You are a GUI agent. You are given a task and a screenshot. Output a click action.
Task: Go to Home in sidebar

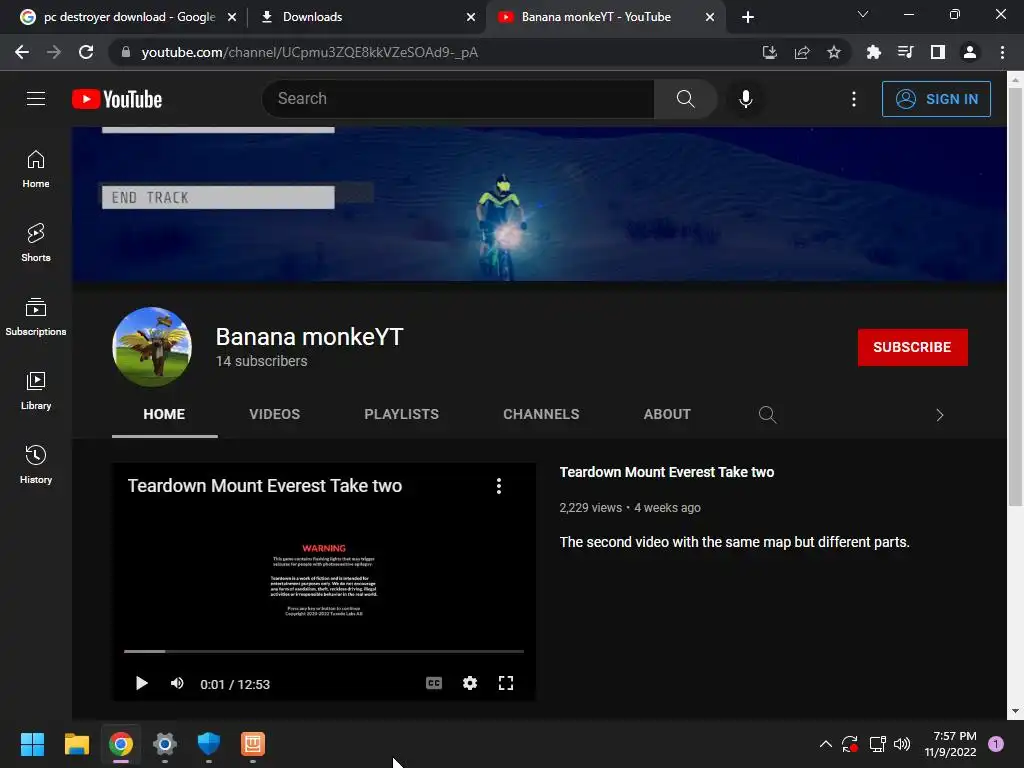(36, 169)
